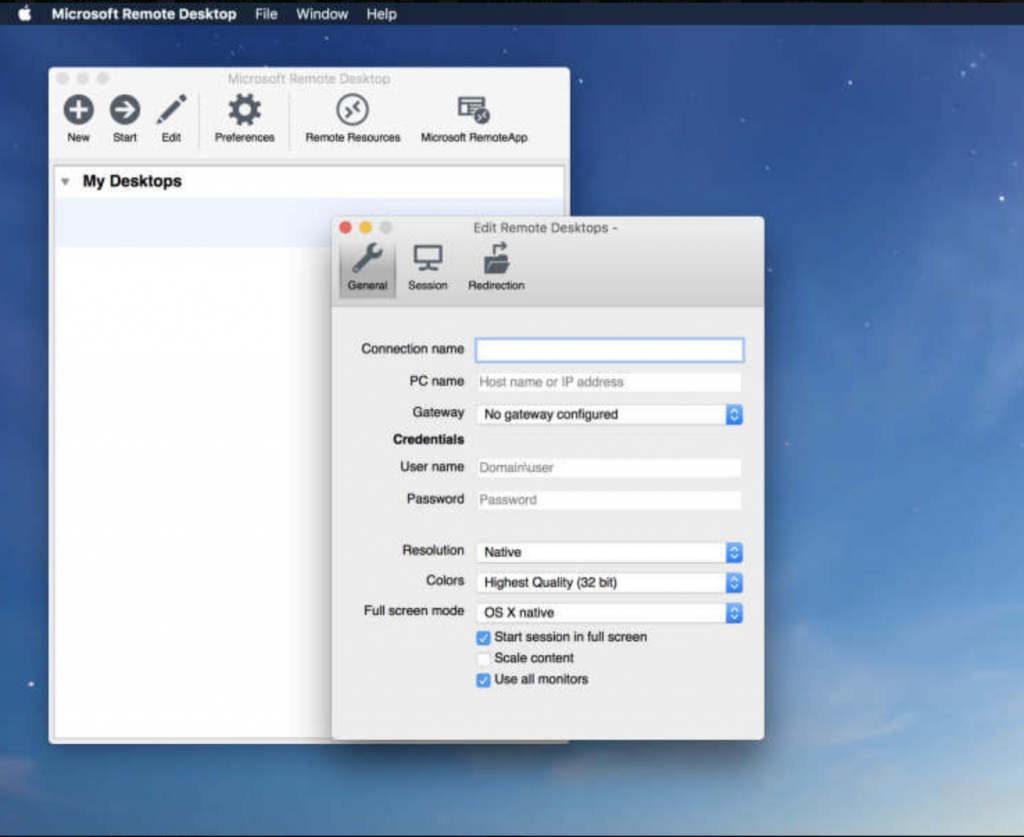Open the File menu
This screenshot has width=1024, height=837.
click(x=266, y=14)
